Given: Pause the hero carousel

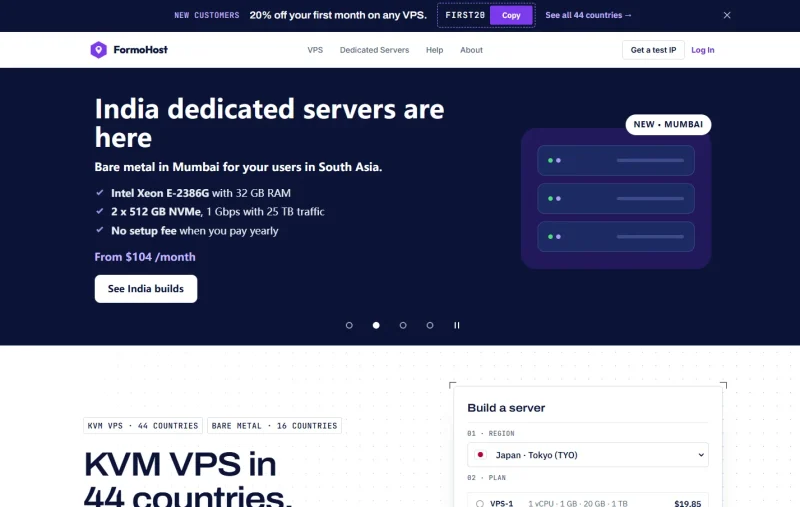Looking at the screenshot, I should pos(457,325).
